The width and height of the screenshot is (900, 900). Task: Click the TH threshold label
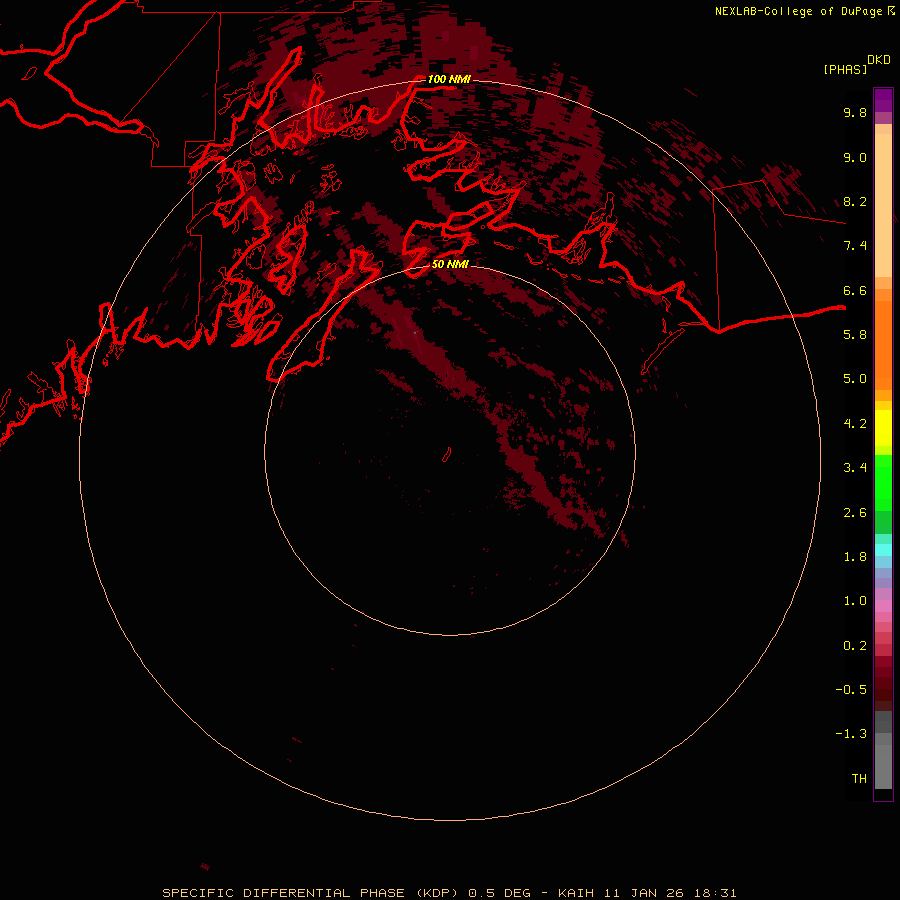pyautogui.click(x=859, y=779)
